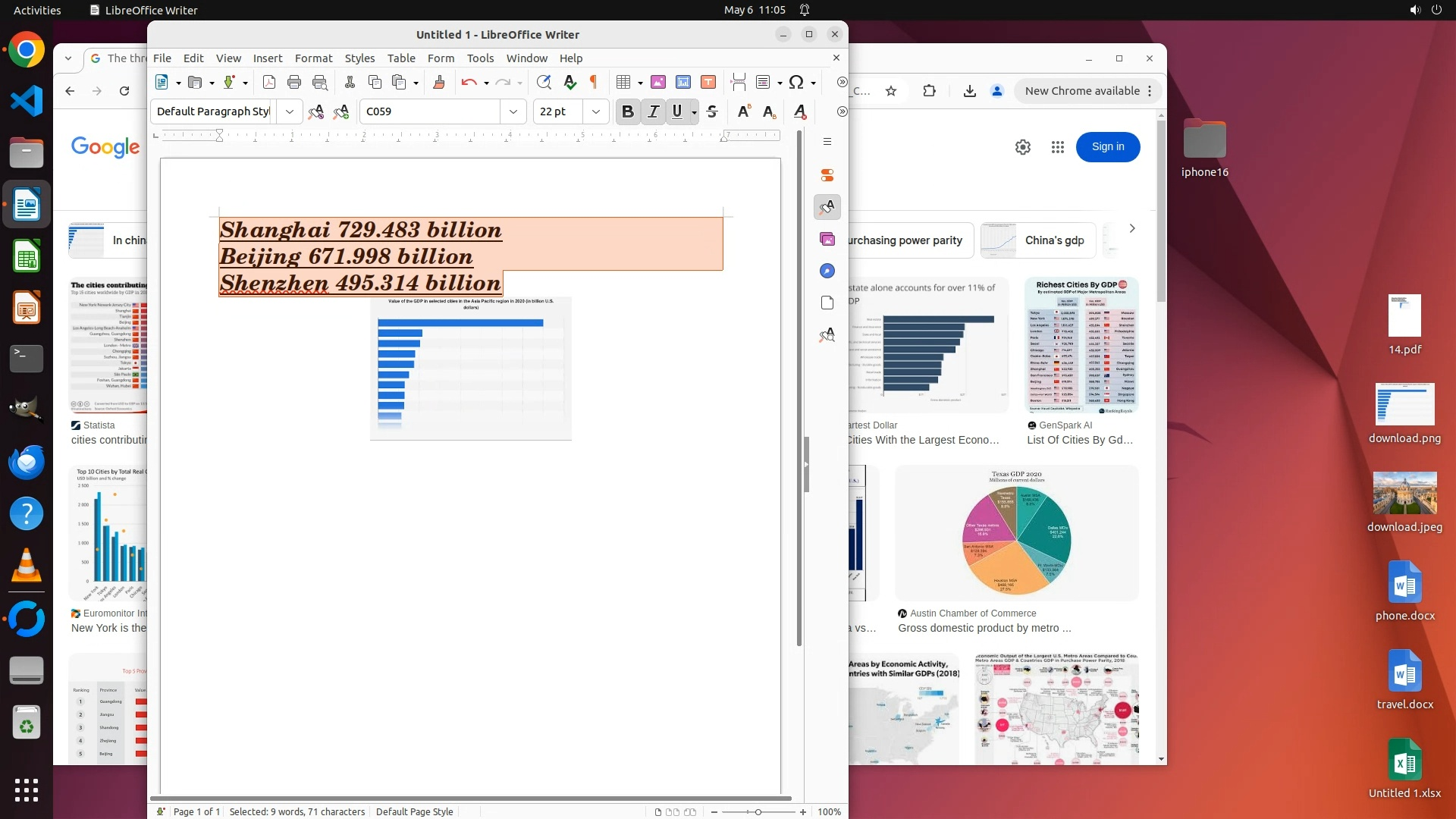Click the Insert Image toolbar icon
The image size is (1456, 819).
(658, 82)
